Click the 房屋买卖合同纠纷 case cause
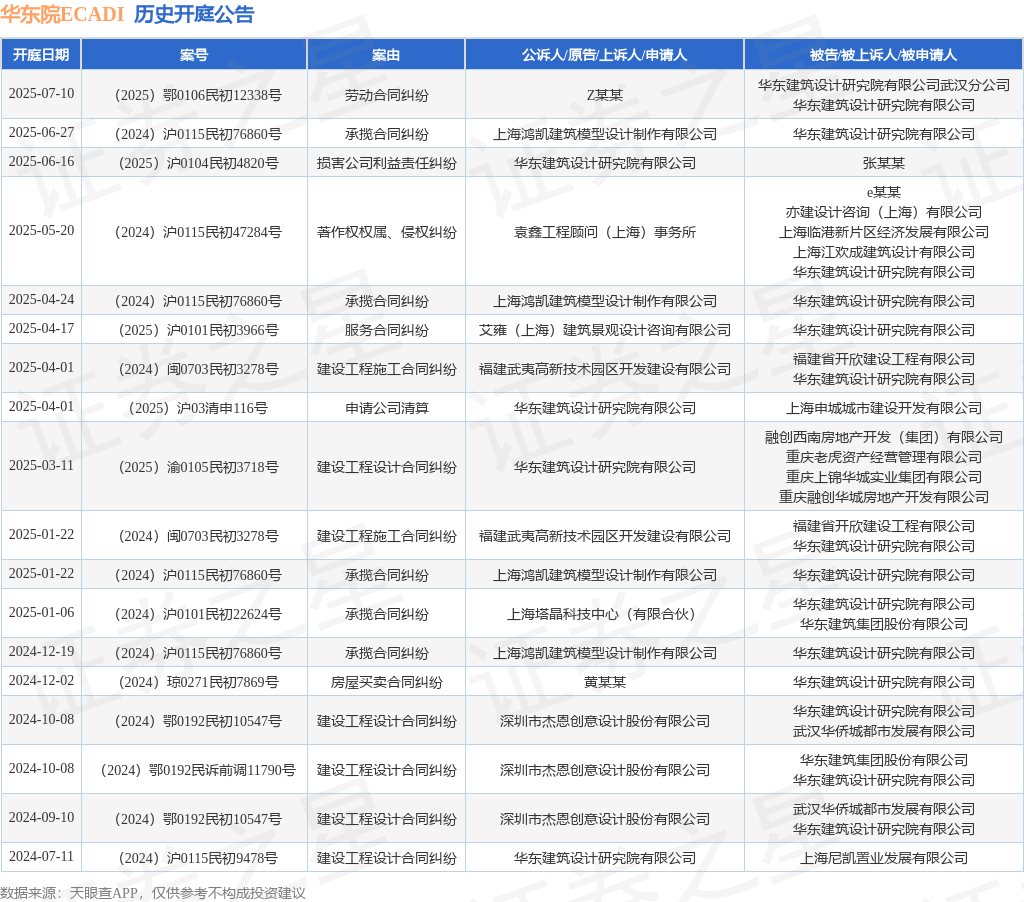1024x902 pixels. pyautogui.click(x=387, y=683)
